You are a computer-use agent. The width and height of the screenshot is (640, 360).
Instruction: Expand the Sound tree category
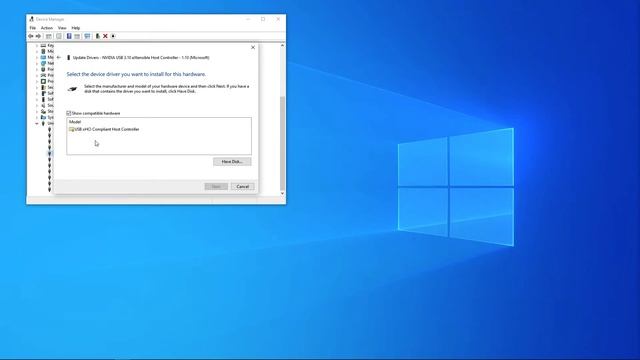[37, 105]
